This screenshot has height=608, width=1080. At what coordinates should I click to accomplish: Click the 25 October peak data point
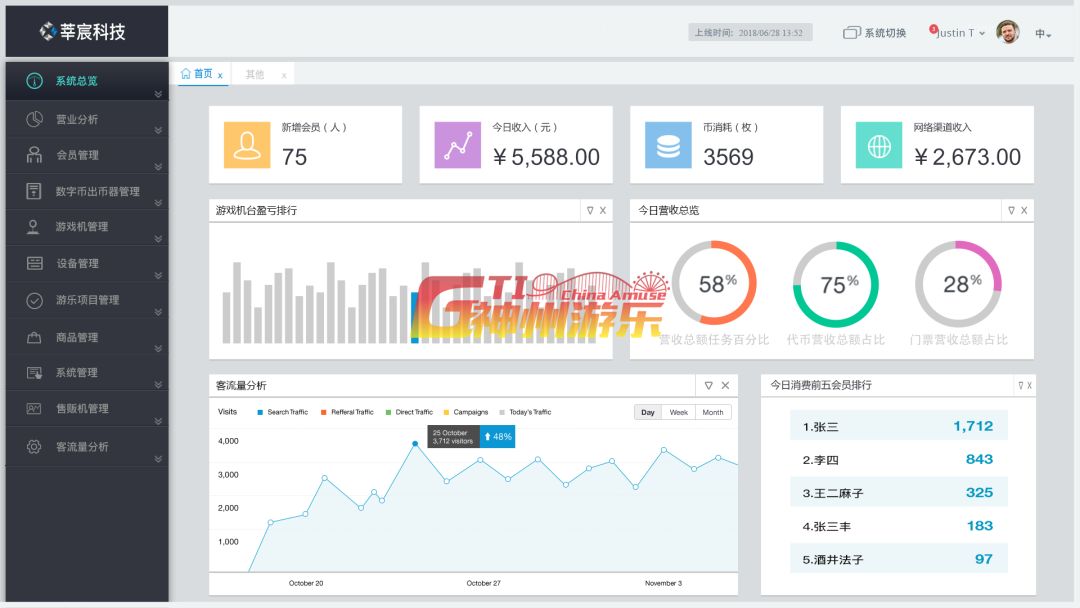pos(415,444)
